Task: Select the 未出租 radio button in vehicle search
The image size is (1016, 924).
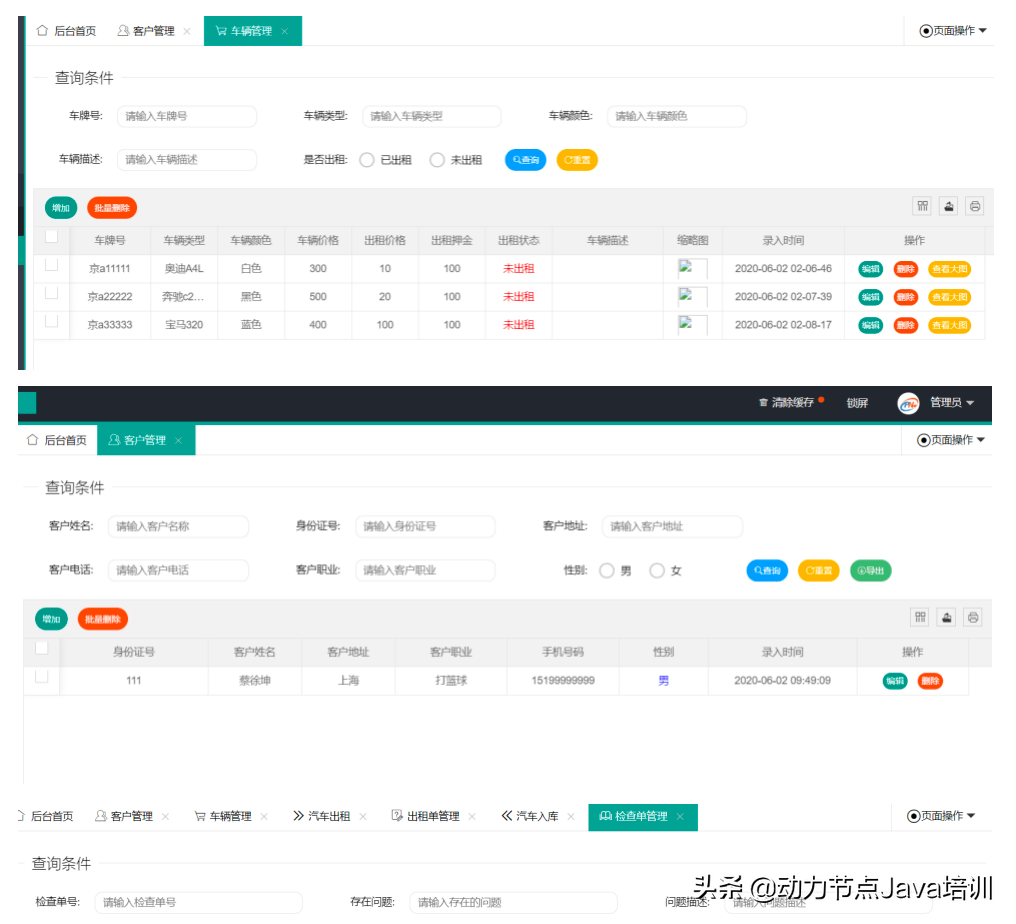Action: coord(437,159)
